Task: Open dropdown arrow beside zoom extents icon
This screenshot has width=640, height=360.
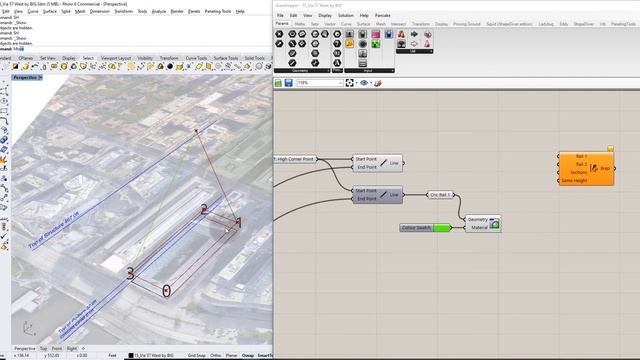Action: 356,83
